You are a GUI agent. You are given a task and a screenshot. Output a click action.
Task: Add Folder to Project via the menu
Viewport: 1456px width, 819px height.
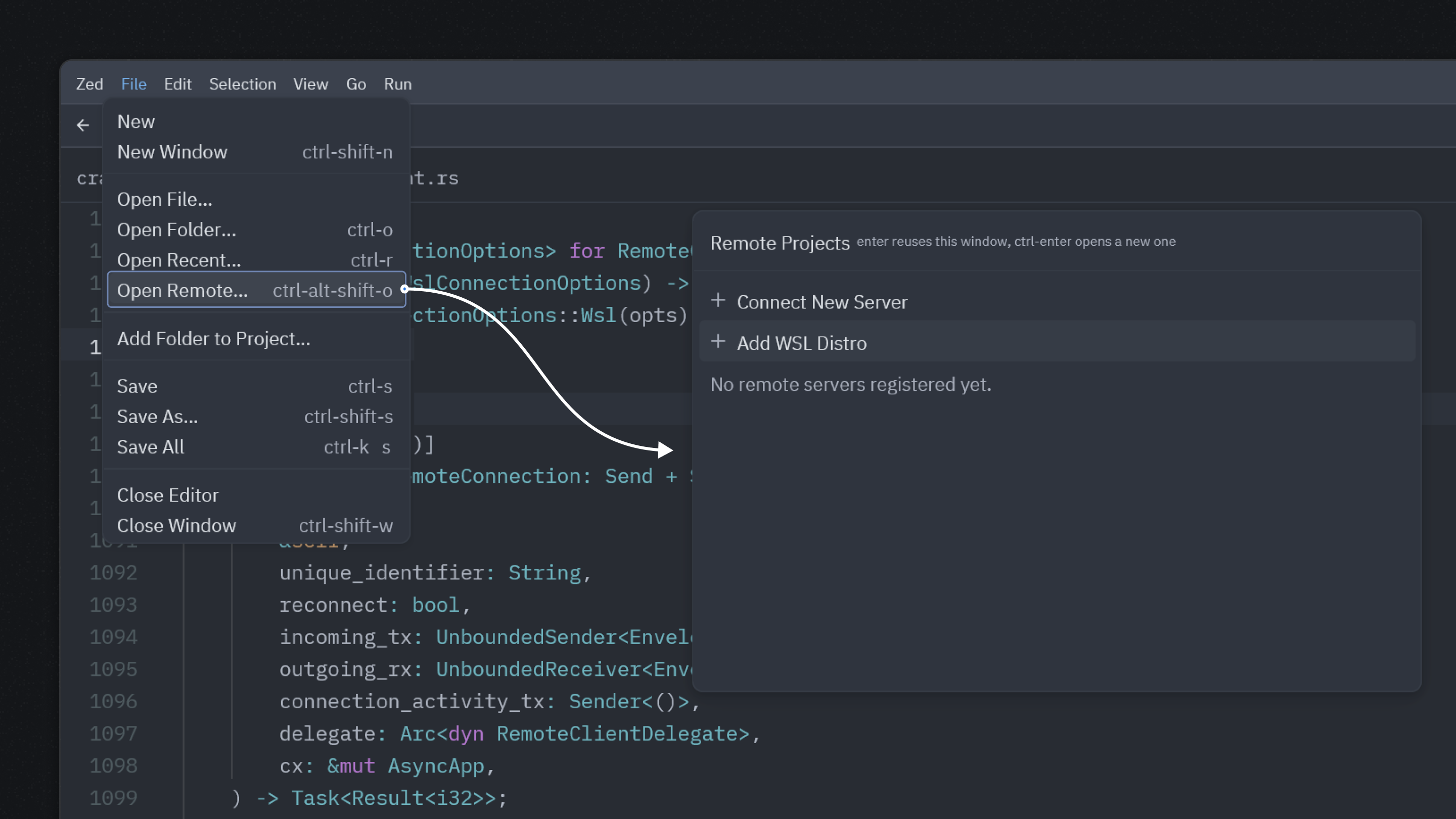[x=214, y=338]
